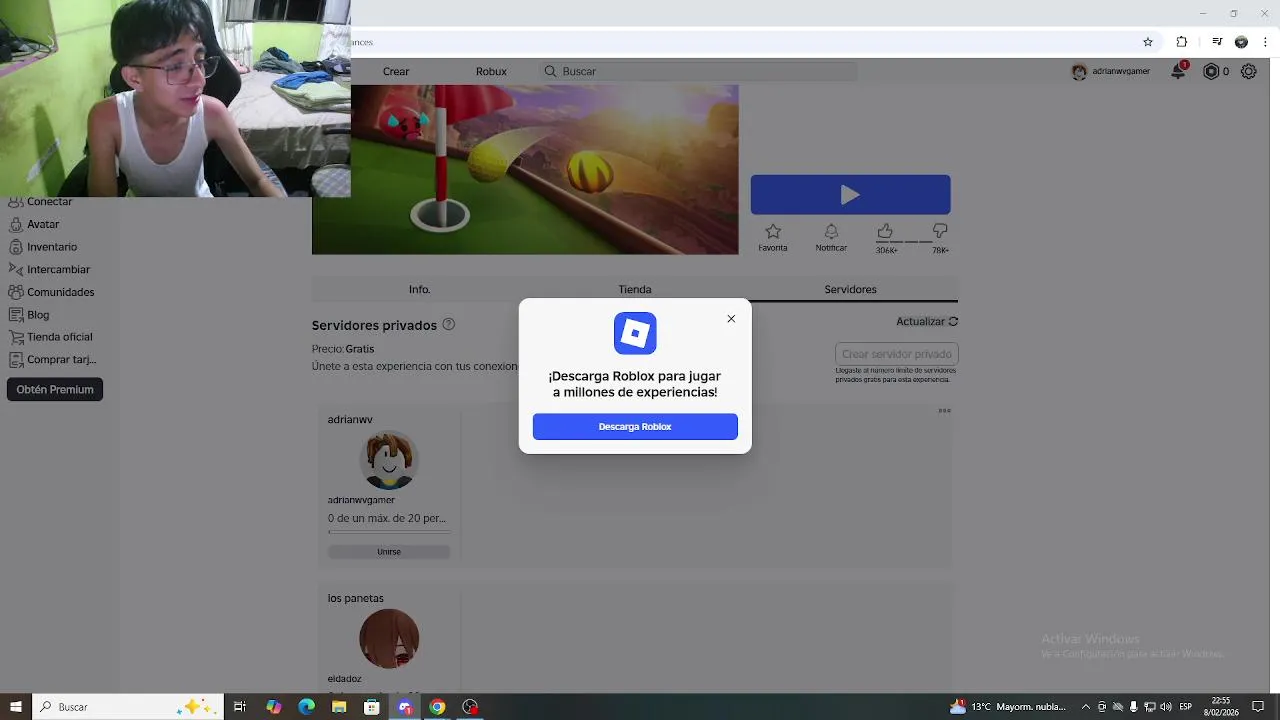Viewport: 1280px width, 720px height.
Task: Open Microsoft Edge from the taskbar
Action: click(x=306, y=707)
